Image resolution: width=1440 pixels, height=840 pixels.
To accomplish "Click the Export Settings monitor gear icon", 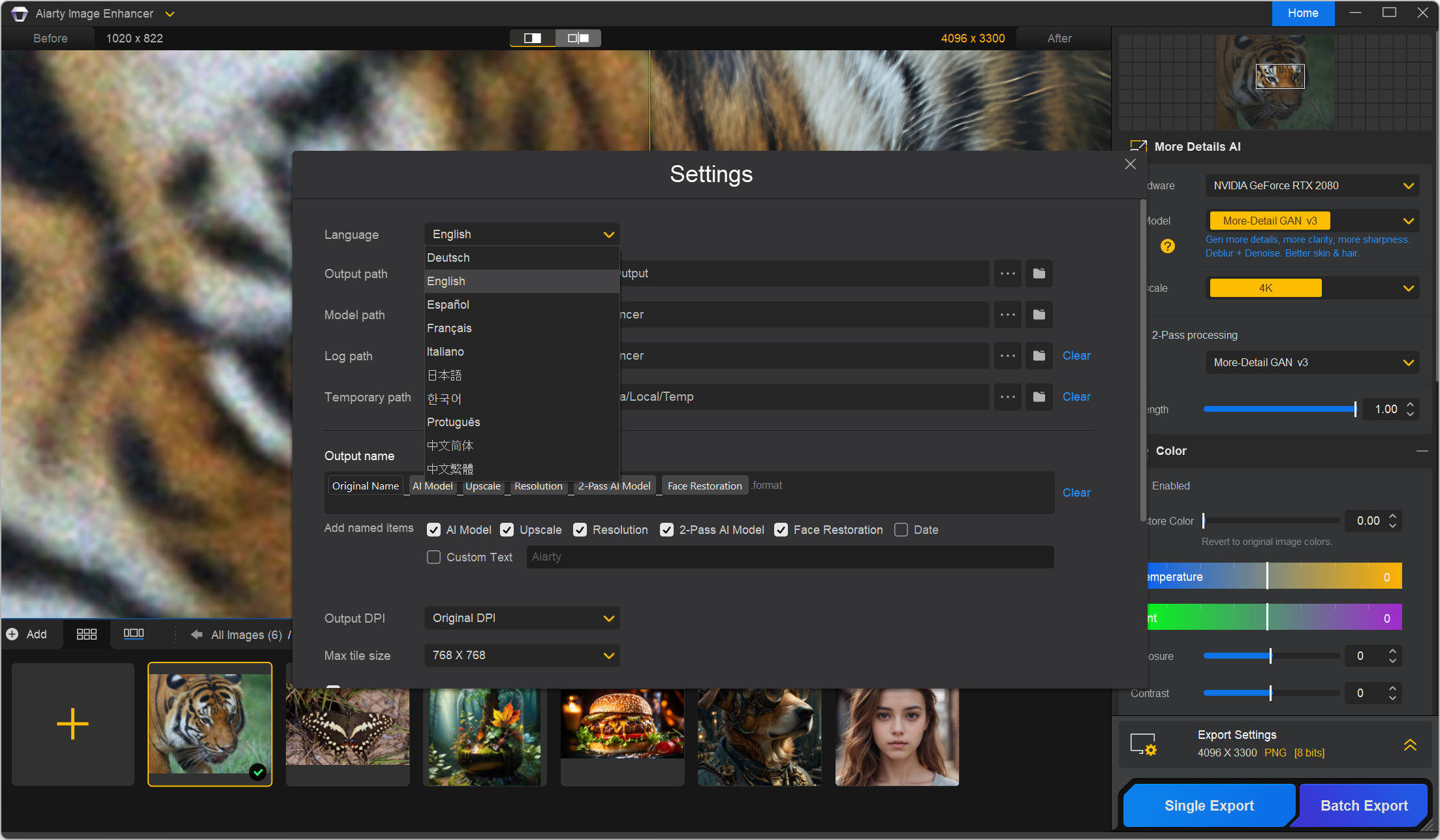I will point(1143,744).
